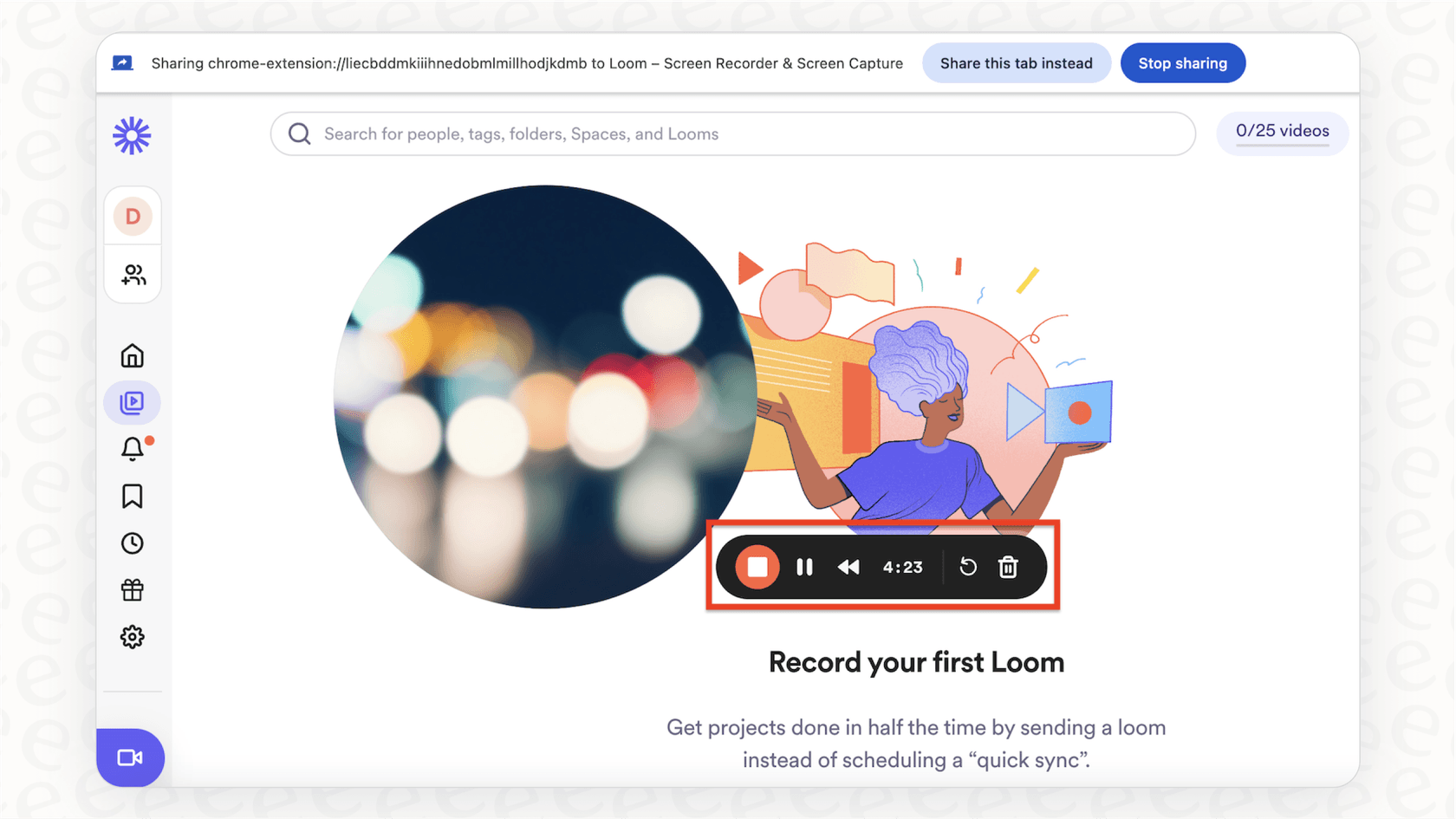Open rewards via the gift icon
Viewport: 1456px width, 819px height.
[x=132, y=590]
